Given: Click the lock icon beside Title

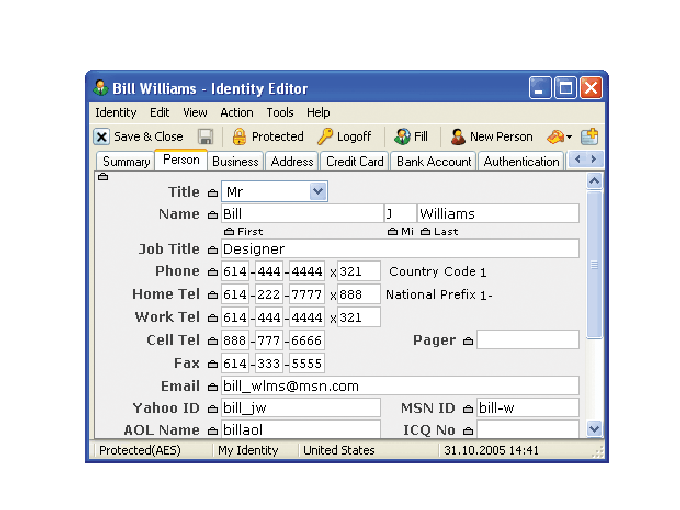Looking at the screenshot, I should (212, 193).
